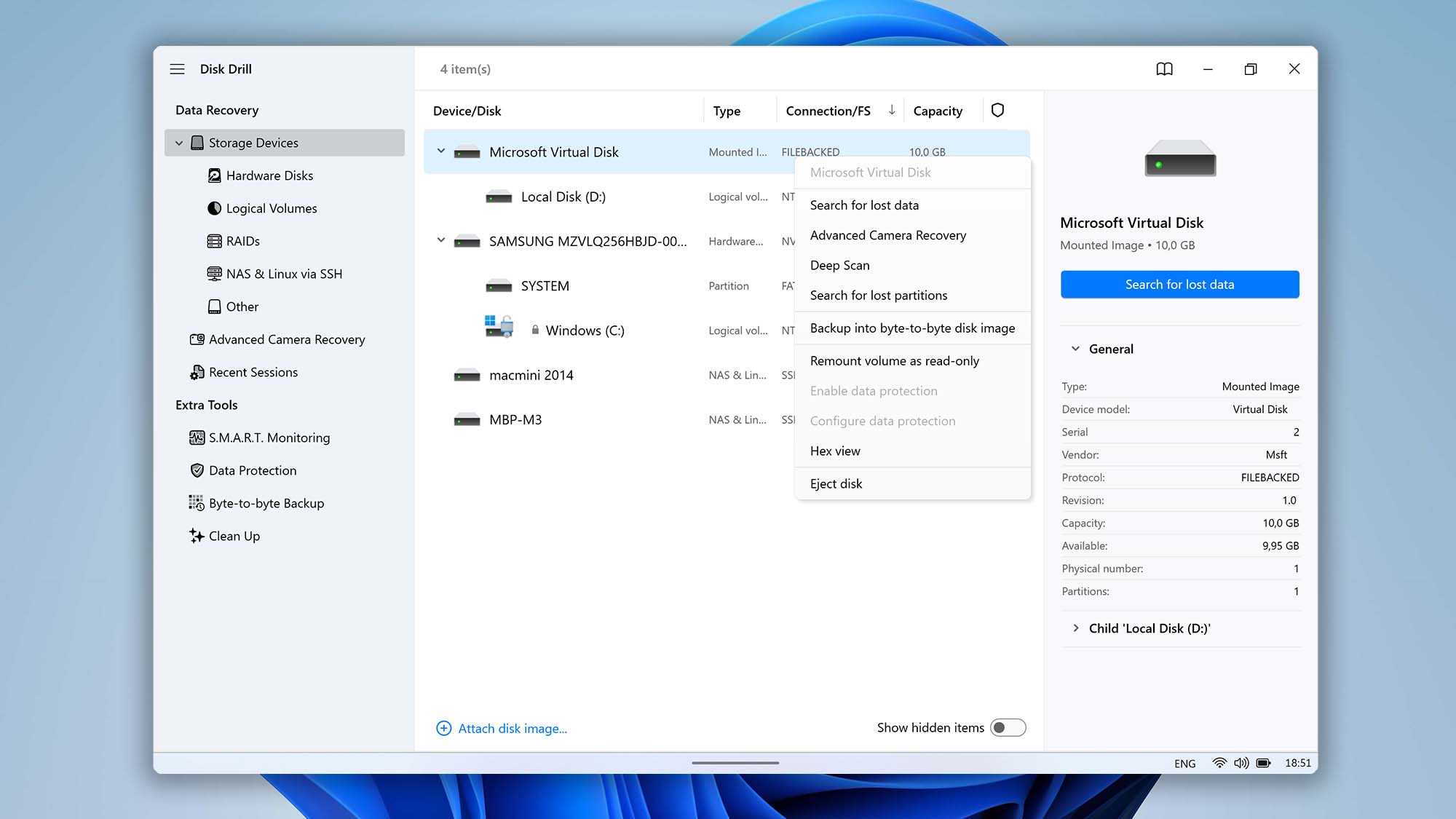Click the Wi-Fi icon in system tray
Image resolution: width=1456 pixels, height=819 pixels.
1219,763
